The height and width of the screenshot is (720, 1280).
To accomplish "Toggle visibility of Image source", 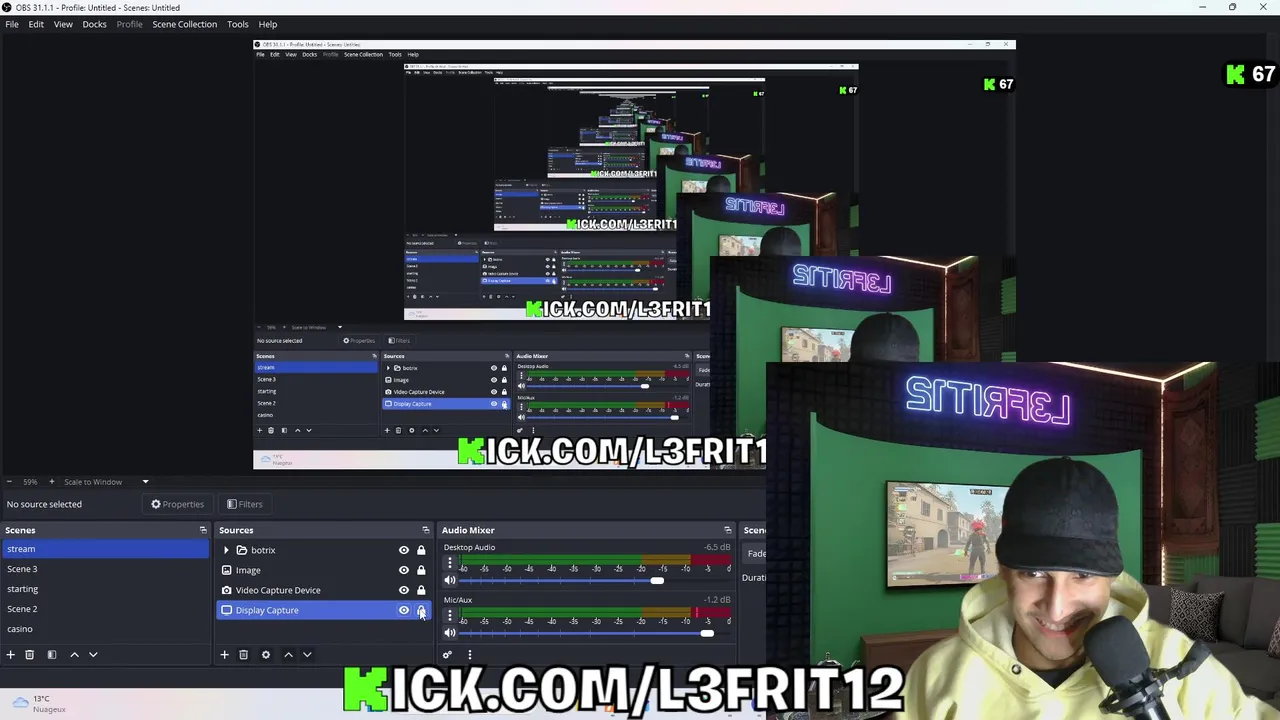I will [404, 570].
